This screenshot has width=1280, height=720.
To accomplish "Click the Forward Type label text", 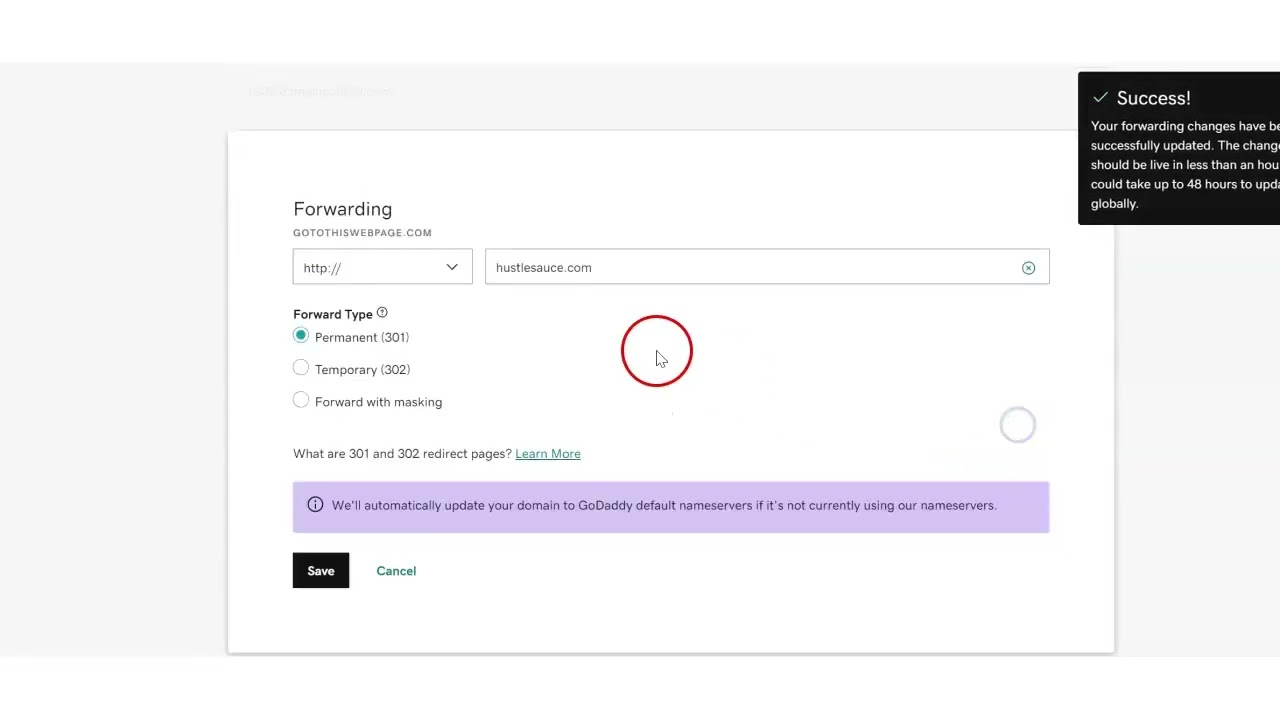I will pos(332,314).
